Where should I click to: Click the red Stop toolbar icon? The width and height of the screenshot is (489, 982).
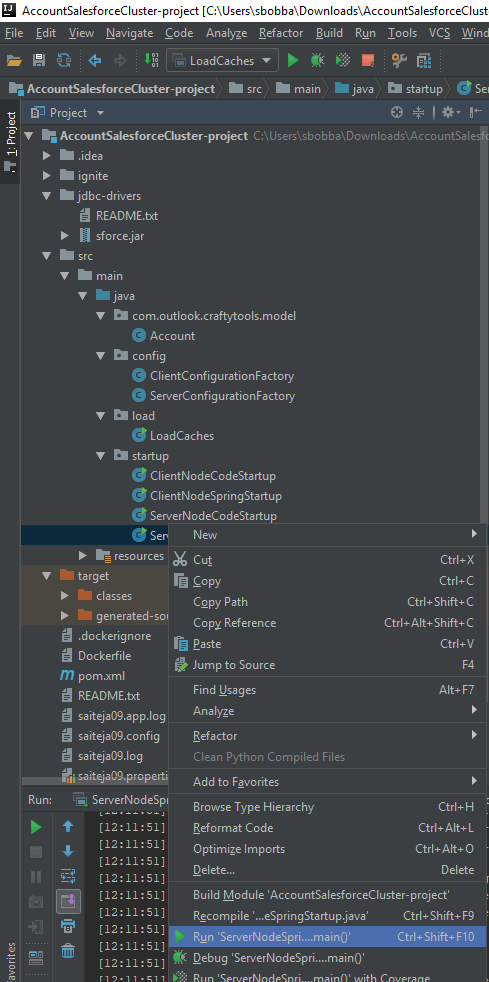[x=368, y=61]
